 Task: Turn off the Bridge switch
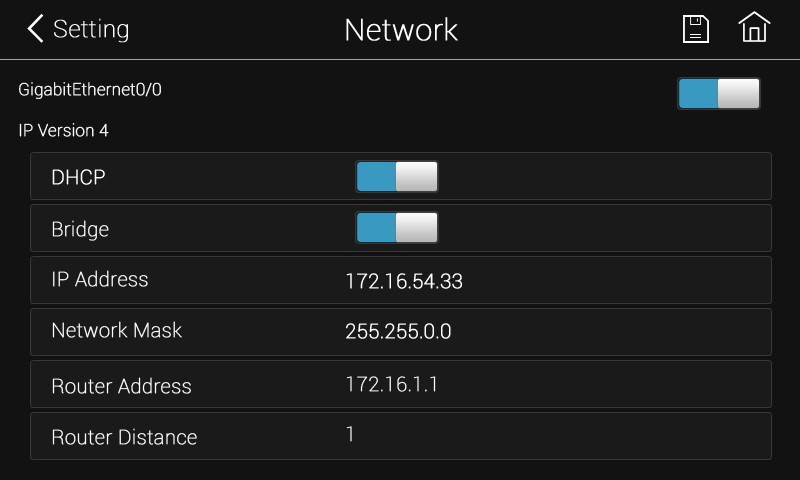pyautogui.click(x=396, y=228)
